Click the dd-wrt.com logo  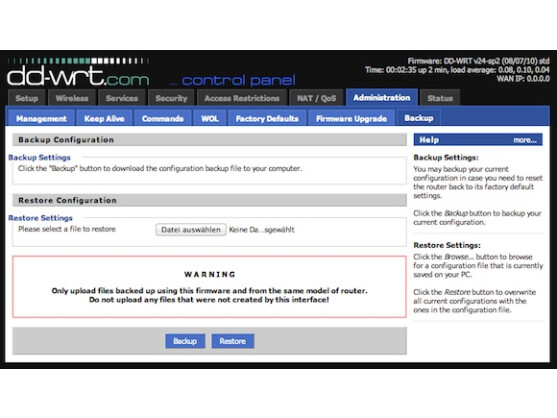point(78,72)
